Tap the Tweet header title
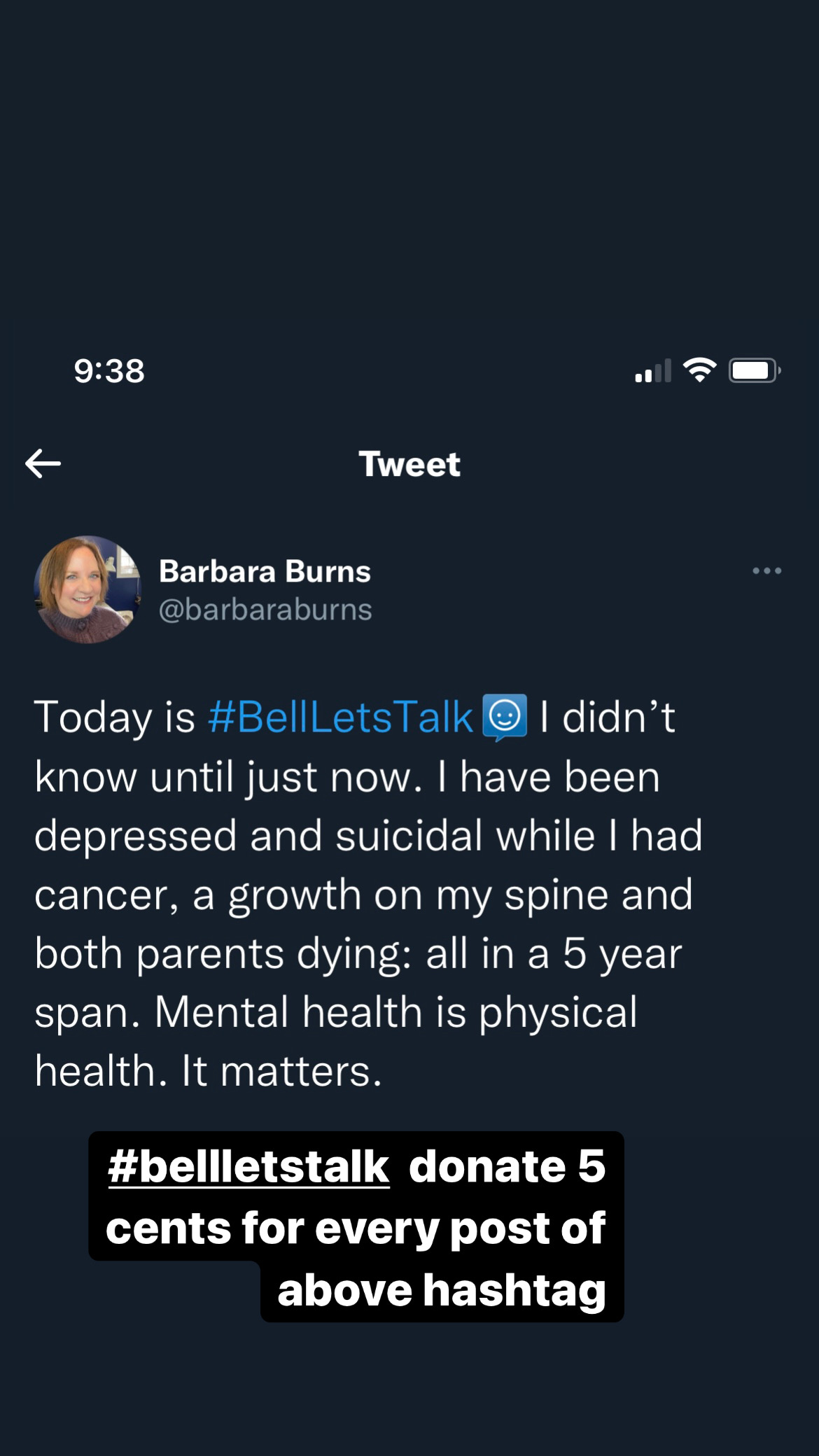 coord(409,464)
